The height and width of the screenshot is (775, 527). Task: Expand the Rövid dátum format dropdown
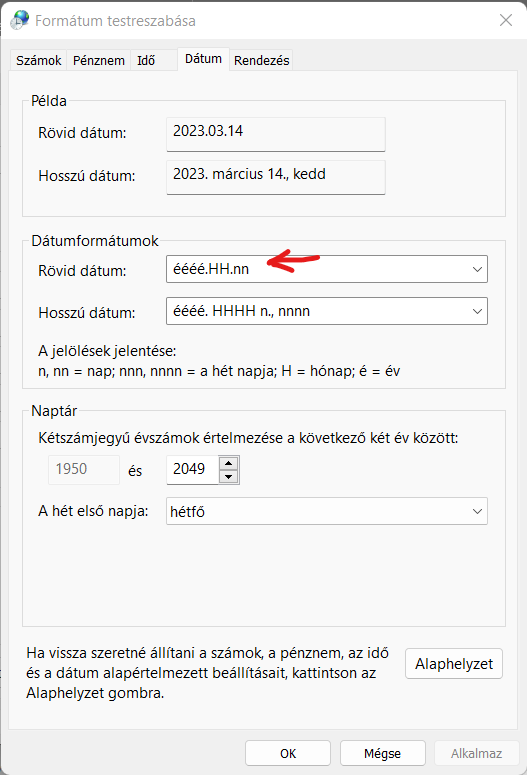pyautogui.click(x=477, y=269)
